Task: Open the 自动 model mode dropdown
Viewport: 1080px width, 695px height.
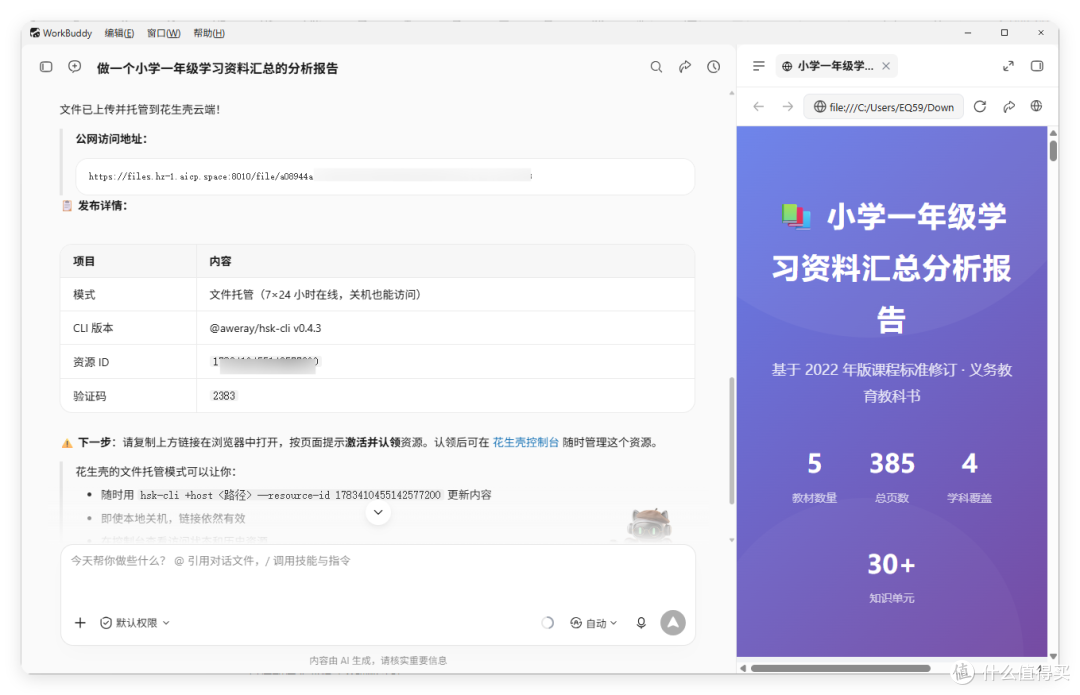Action: [x=594, y=623]
